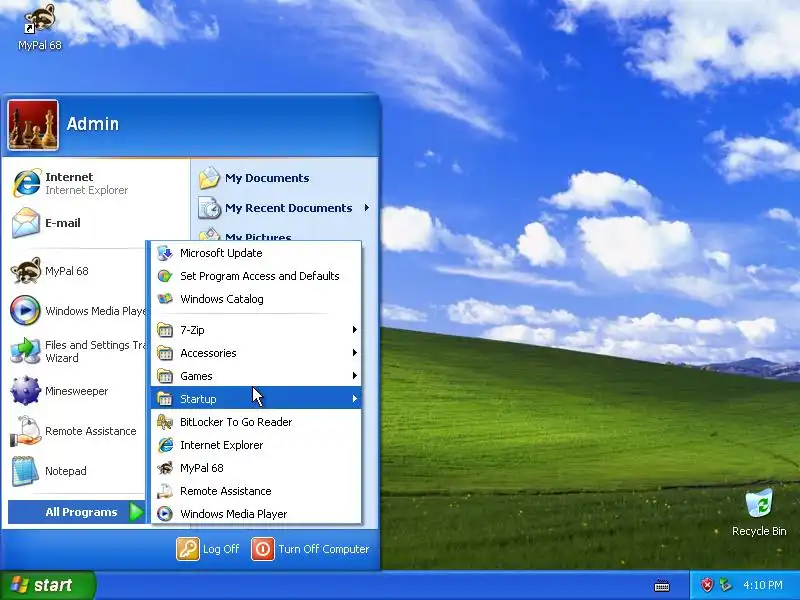The image size is (800, 600).
Task: Select the Windows Catalog label
Action: [222, 299]
